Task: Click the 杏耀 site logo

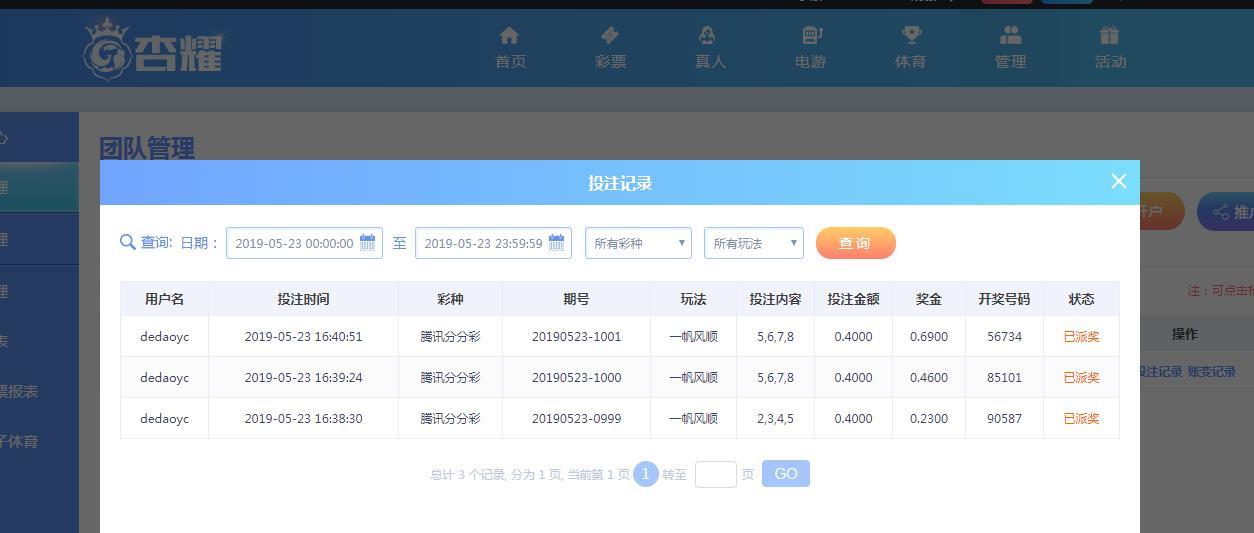Action: 153,47
